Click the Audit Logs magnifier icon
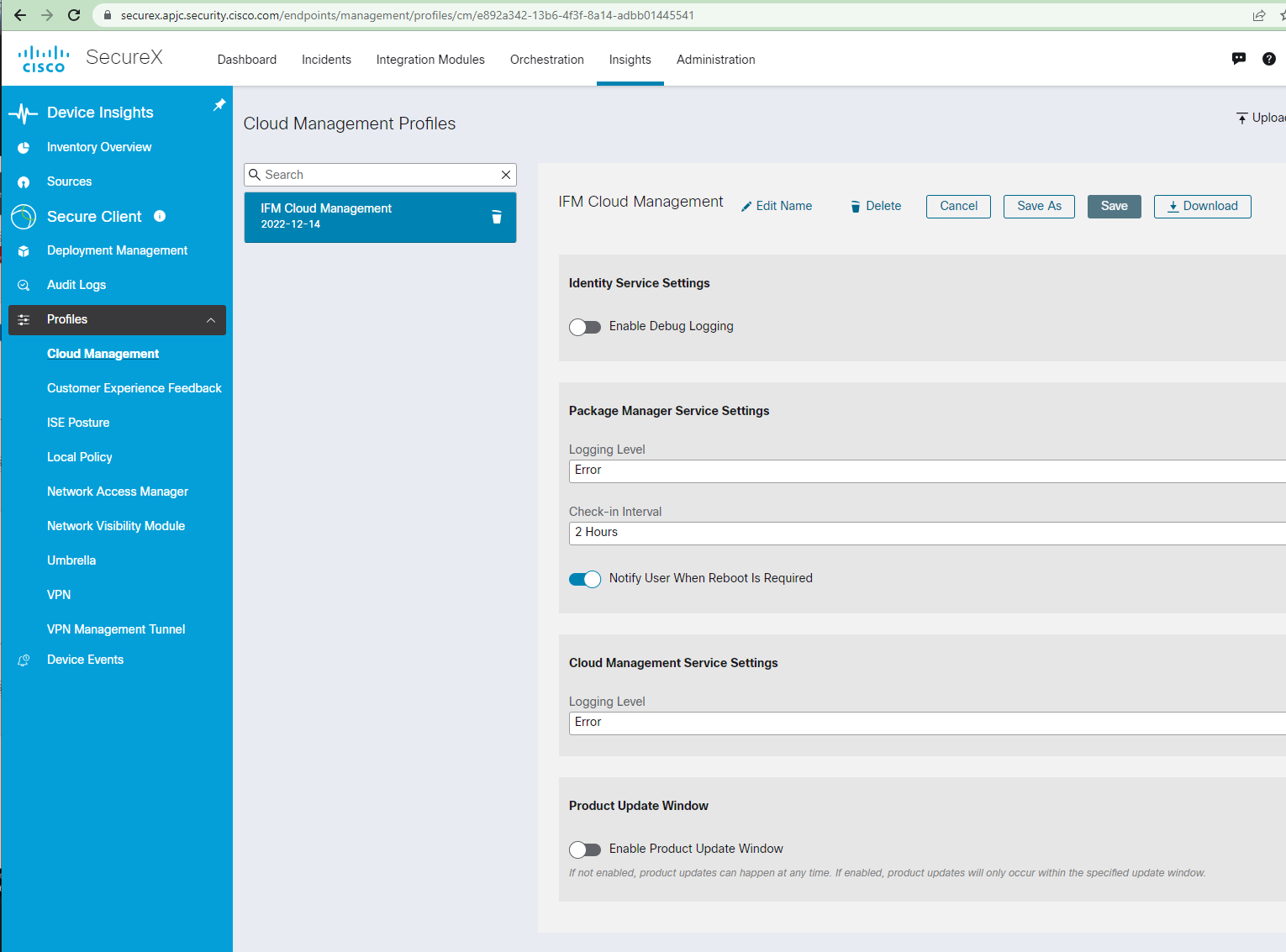This screenshot has width=1286, height=952. 24,284
